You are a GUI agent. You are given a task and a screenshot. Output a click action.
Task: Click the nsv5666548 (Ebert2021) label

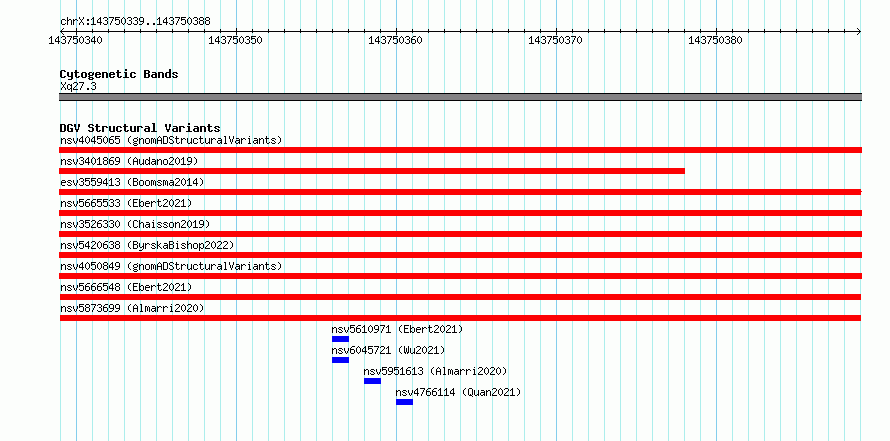point(126,287)
